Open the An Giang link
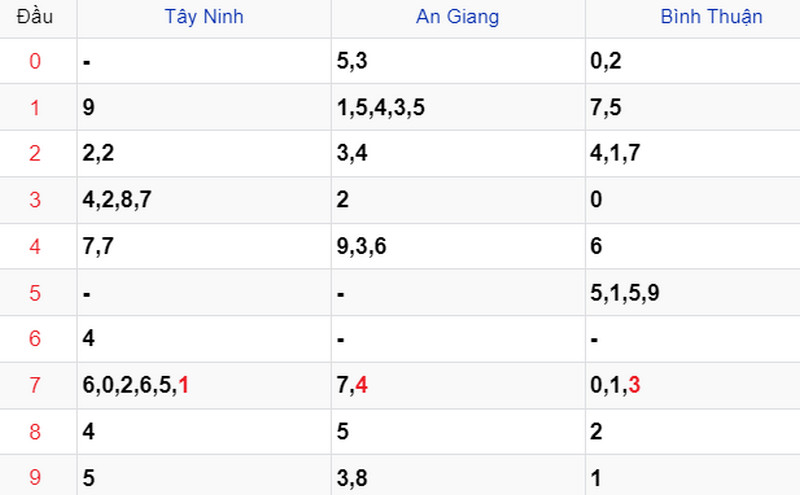800x495 pixels. coord(457,17)
